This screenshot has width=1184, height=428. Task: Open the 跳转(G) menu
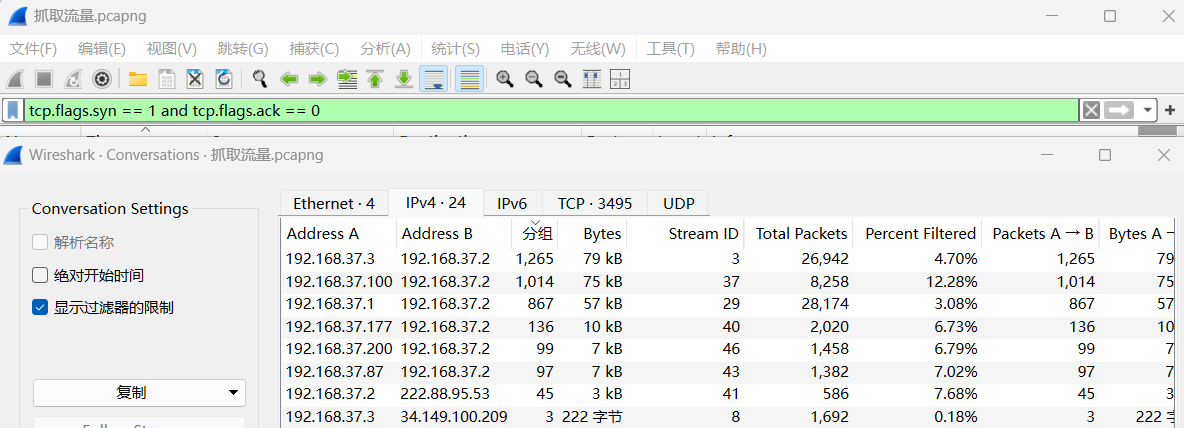coord(242,49)
